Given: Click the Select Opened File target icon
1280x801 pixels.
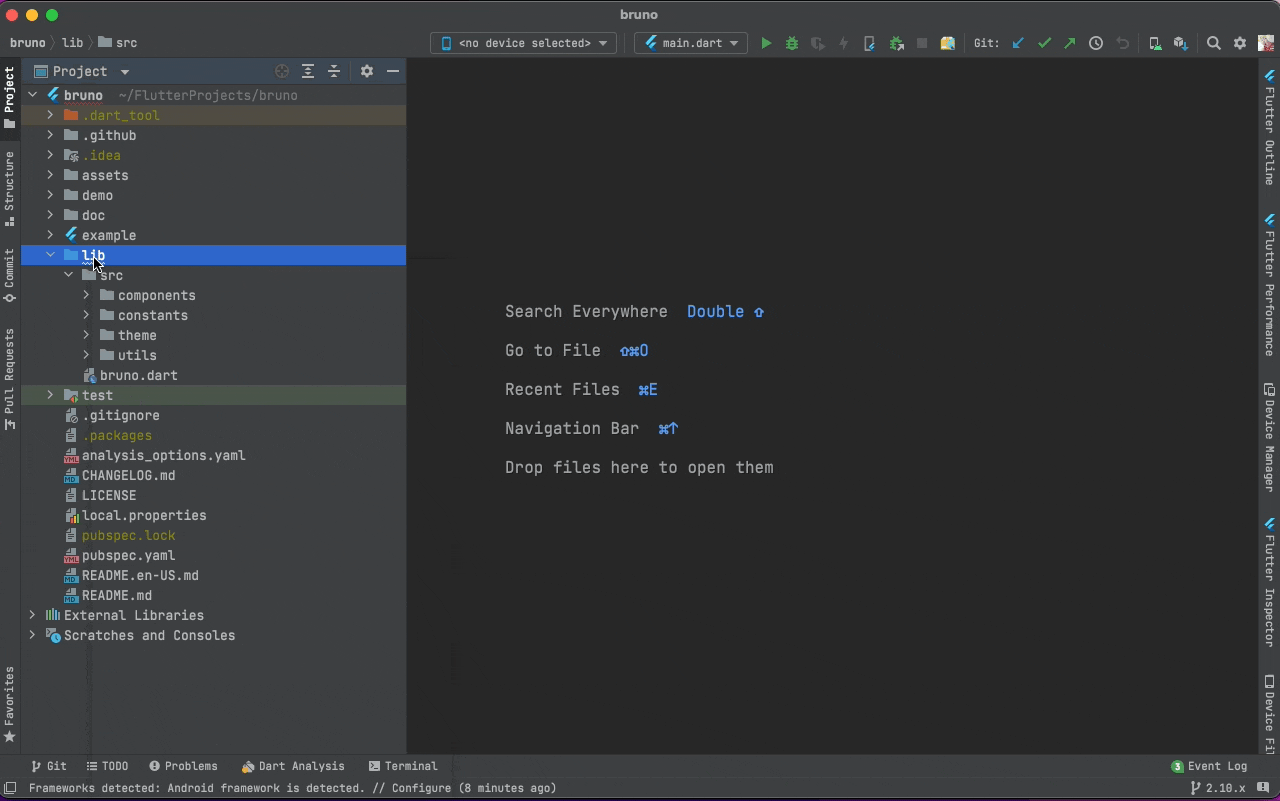Looking at the screenshot, I should [x=282, y=71].
